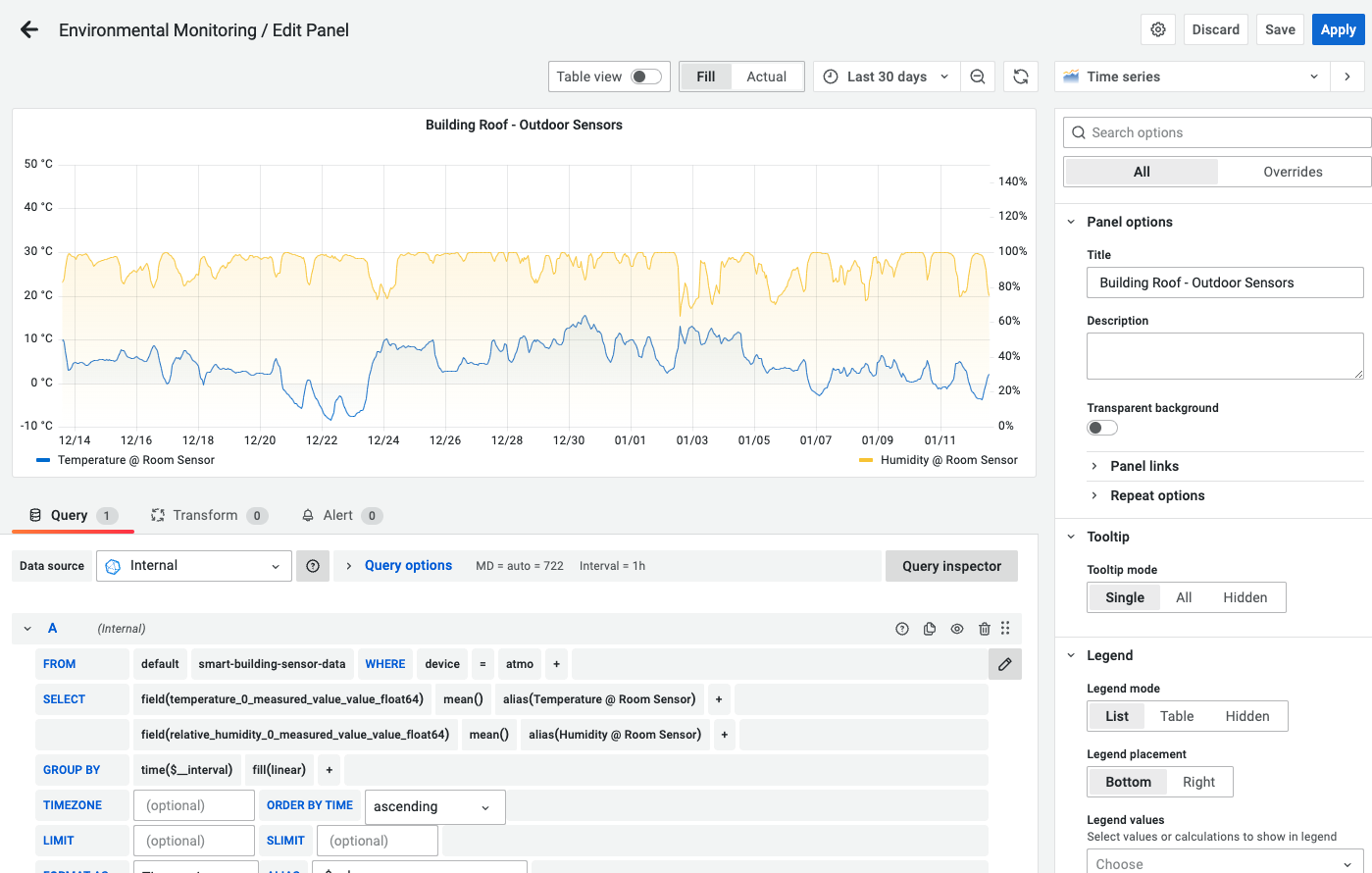Enable the Table view switch
The image size is (1372, 873).
(x=645, y=77)
